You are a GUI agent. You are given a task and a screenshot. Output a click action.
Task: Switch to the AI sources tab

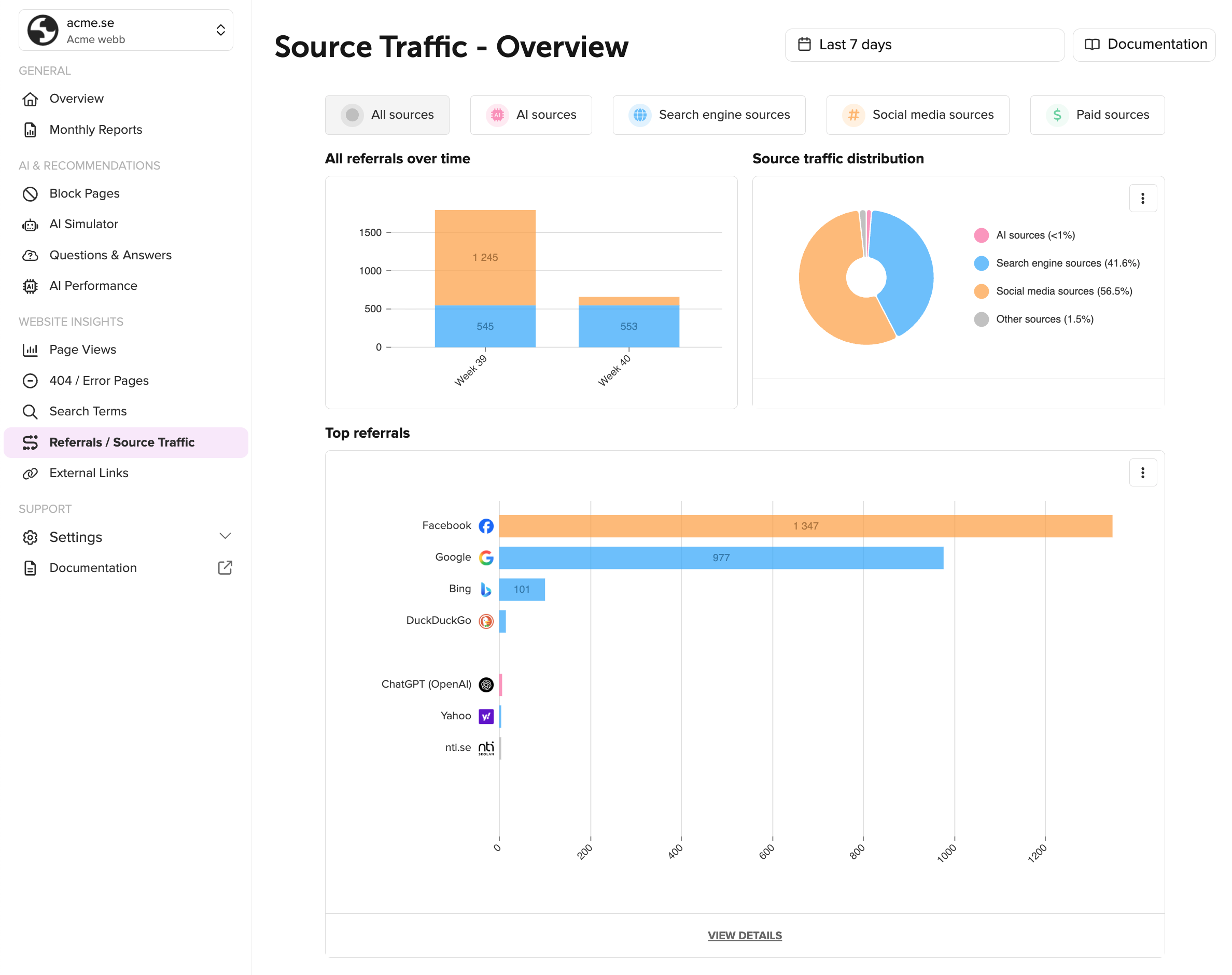530,115
